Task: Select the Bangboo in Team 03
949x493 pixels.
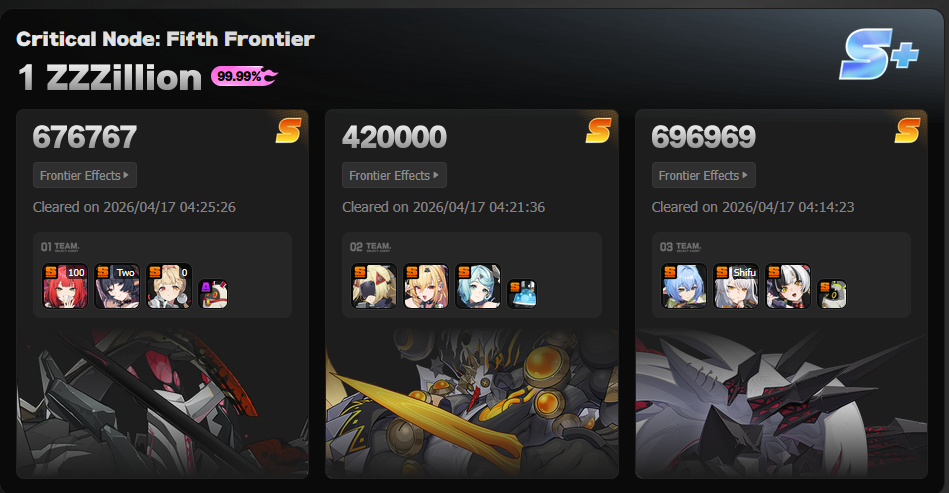Action: (x=832, y=294)
